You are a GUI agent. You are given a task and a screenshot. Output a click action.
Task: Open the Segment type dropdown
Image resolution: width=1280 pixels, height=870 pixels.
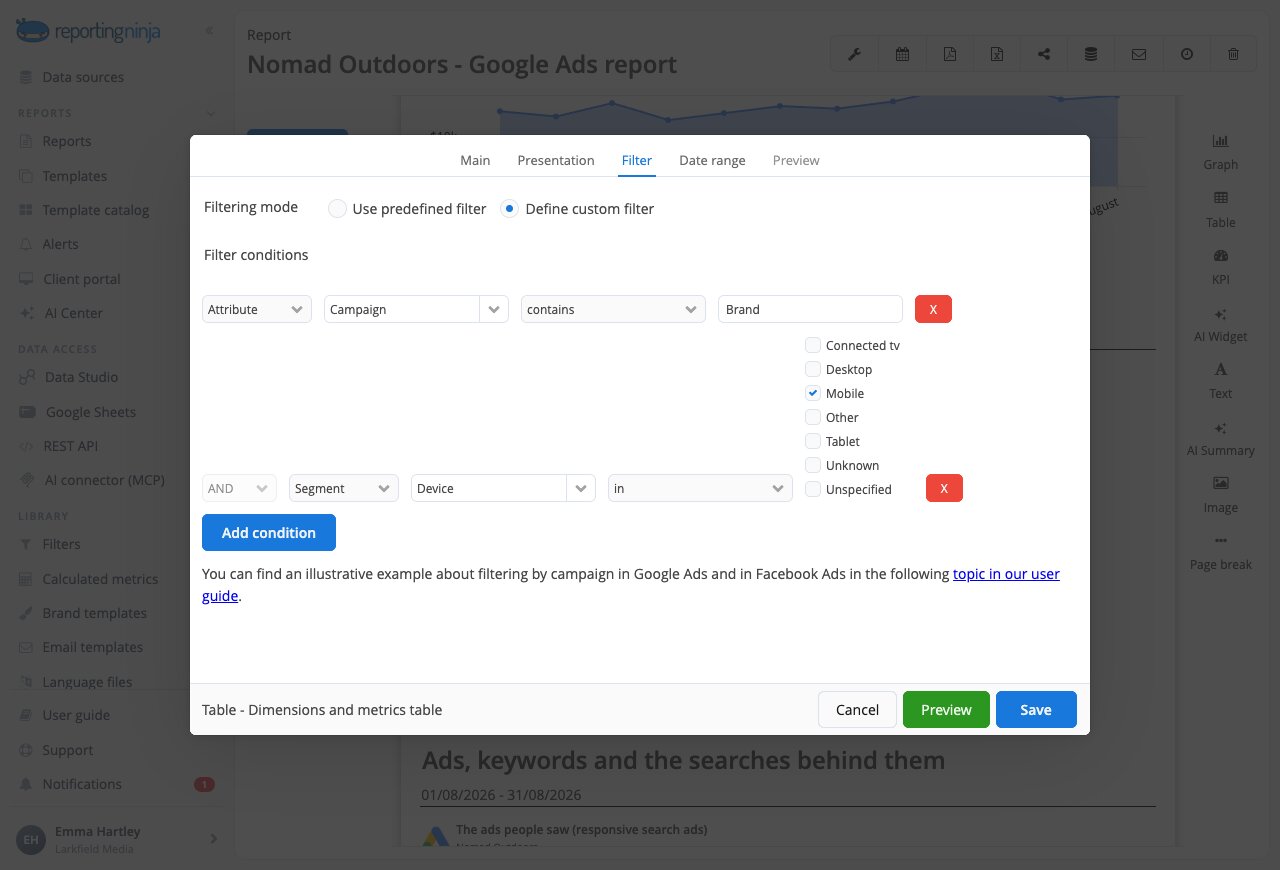click(x=344, y=488)
